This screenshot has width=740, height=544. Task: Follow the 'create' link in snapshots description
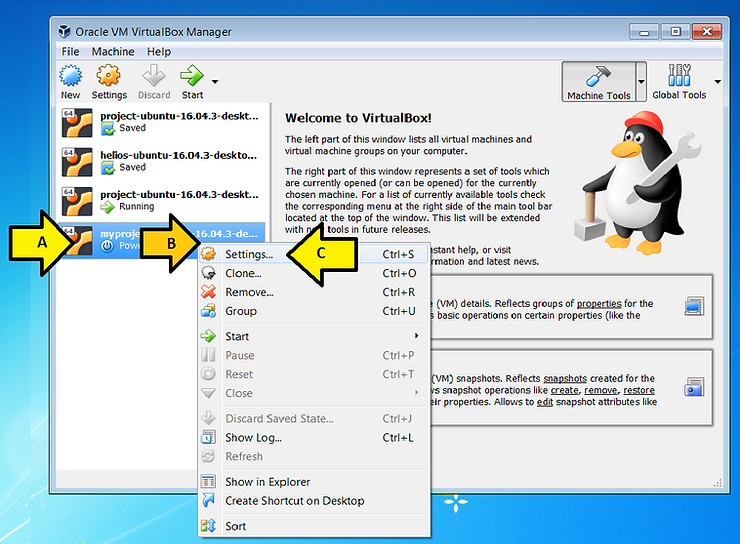coord(564,390)
